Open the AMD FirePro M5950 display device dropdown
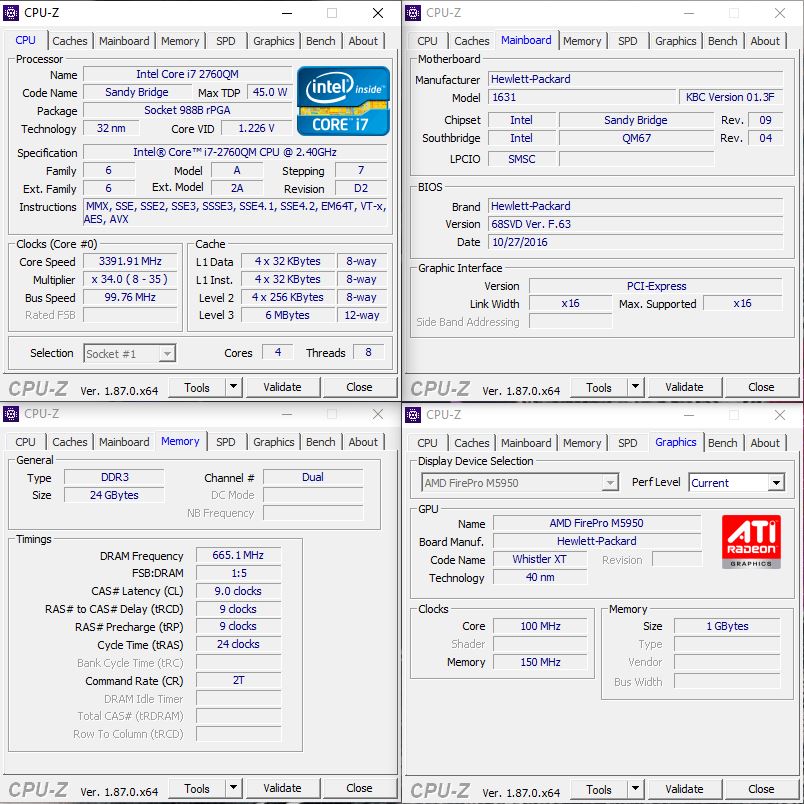Image resolution: width=804 pixels, height=804 pixels. coord(519,483)
